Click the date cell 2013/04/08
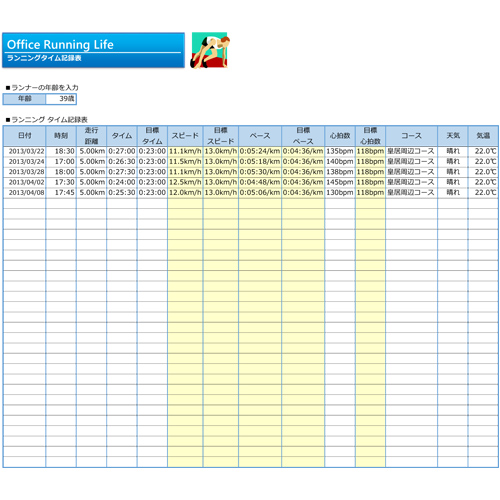This screenshot has height=500, width=500. [x=24, y=193]
